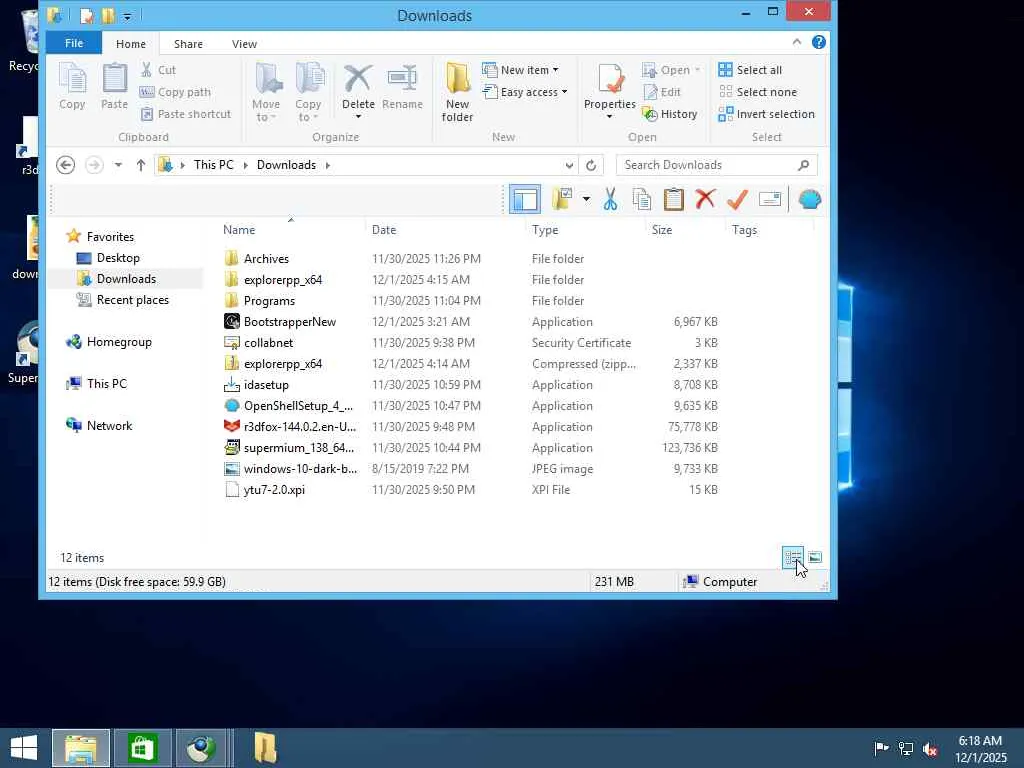This screenshot has width=1024, height=768.
Task: Click Select none
Action: tap(758, 92)
